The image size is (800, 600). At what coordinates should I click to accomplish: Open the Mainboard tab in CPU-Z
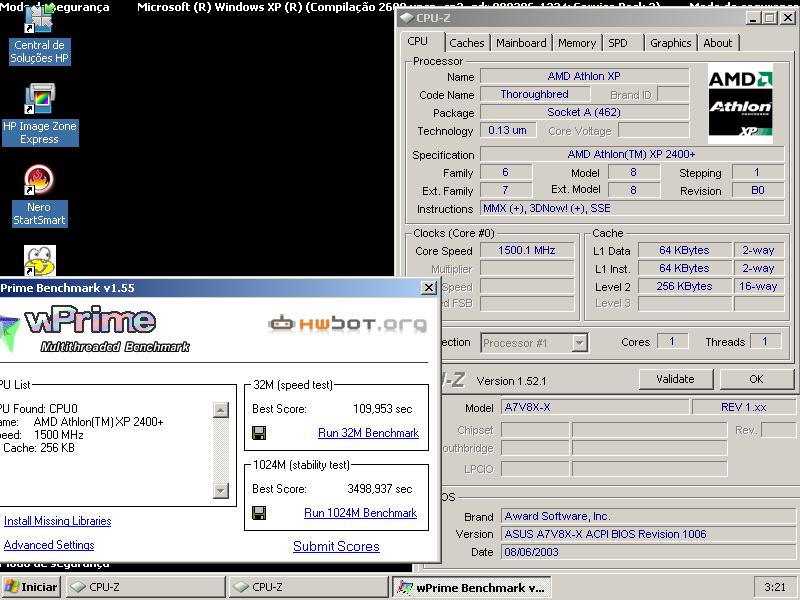[521, 43]
